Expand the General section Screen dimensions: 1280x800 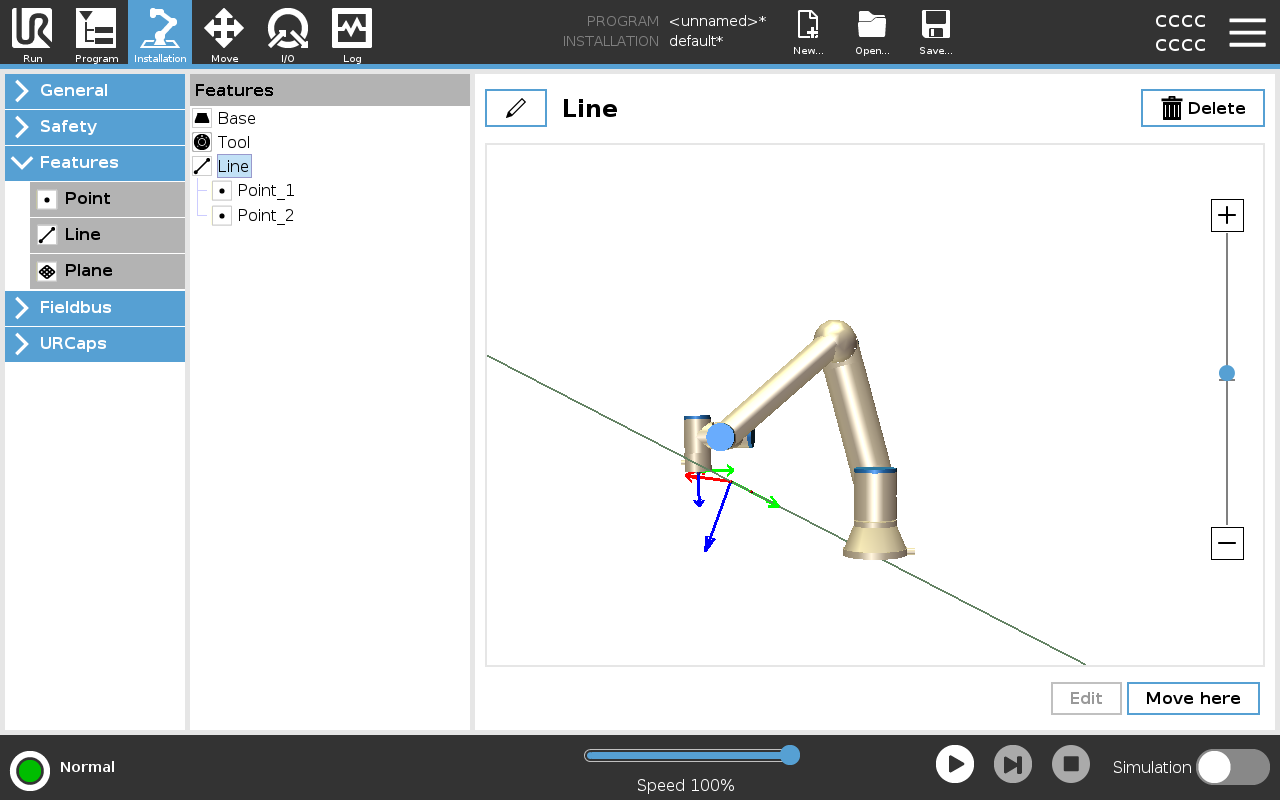pyautogui.click(x=95, y=90)
